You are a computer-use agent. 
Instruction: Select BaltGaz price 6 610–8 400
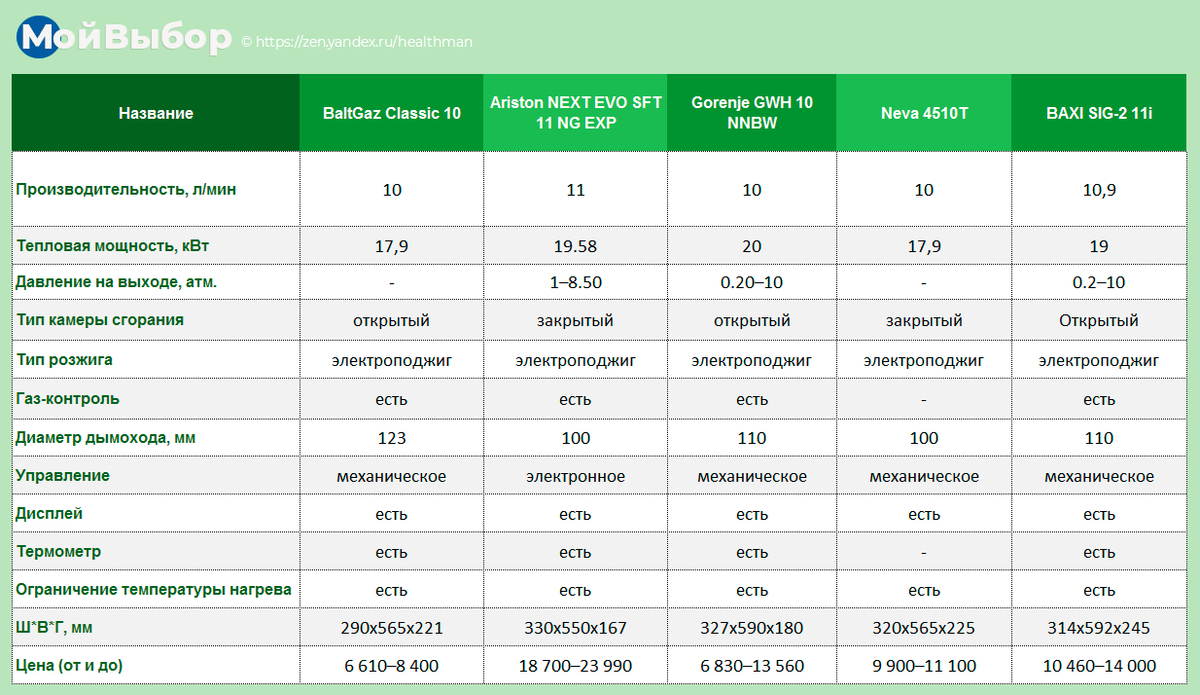pyautogui.click(x=392, y=666)
